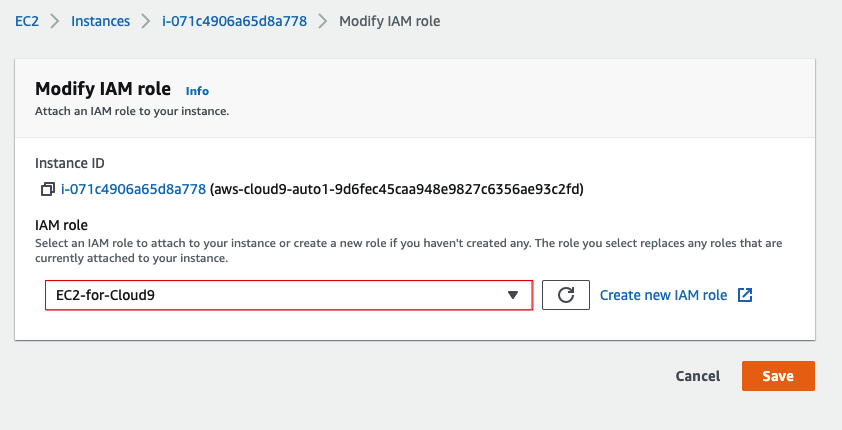
Task: Save the IAM role change
Action: coord(778,376)
